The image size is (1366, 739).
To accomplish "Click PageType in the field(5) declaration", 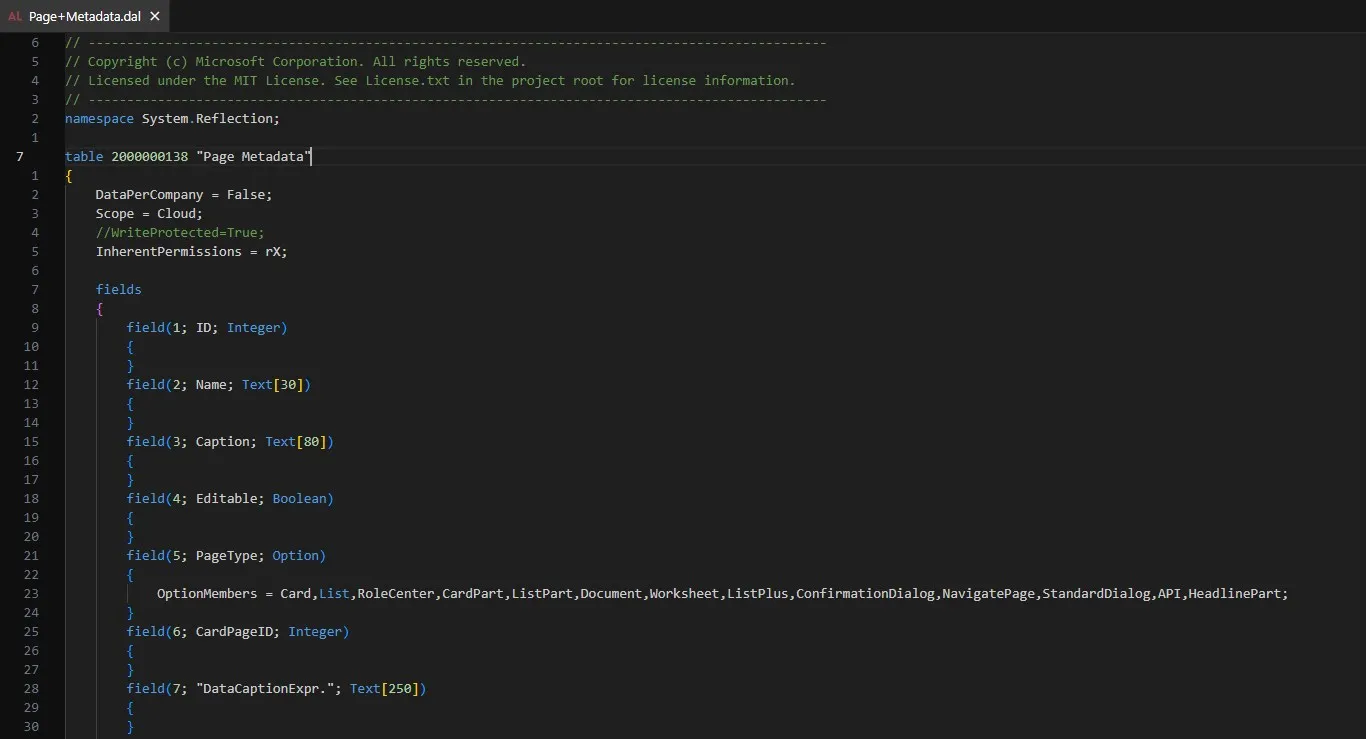I will click(x=226, y=555).
